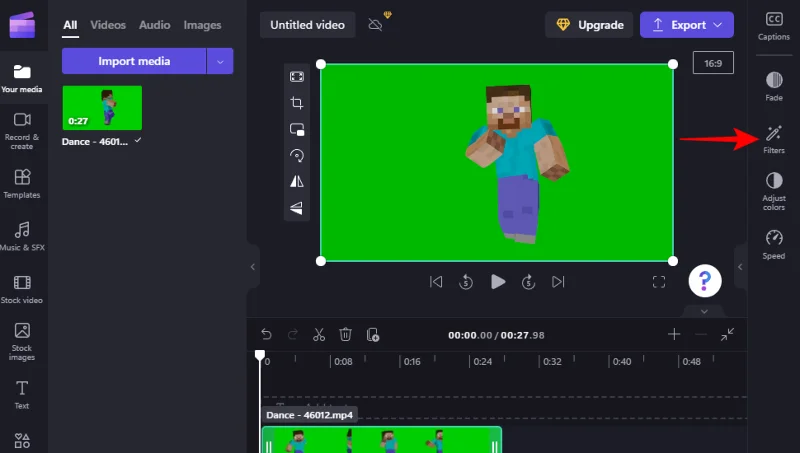The height and width of the screenshot is (453, 800).
Task: Open the Graphics panel at sidebar bottom
Action: point(22,441)
